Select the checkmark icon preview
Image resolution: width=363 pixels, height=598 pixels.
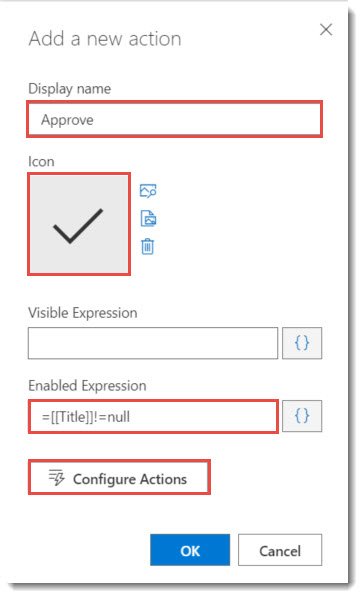(79, 224)
